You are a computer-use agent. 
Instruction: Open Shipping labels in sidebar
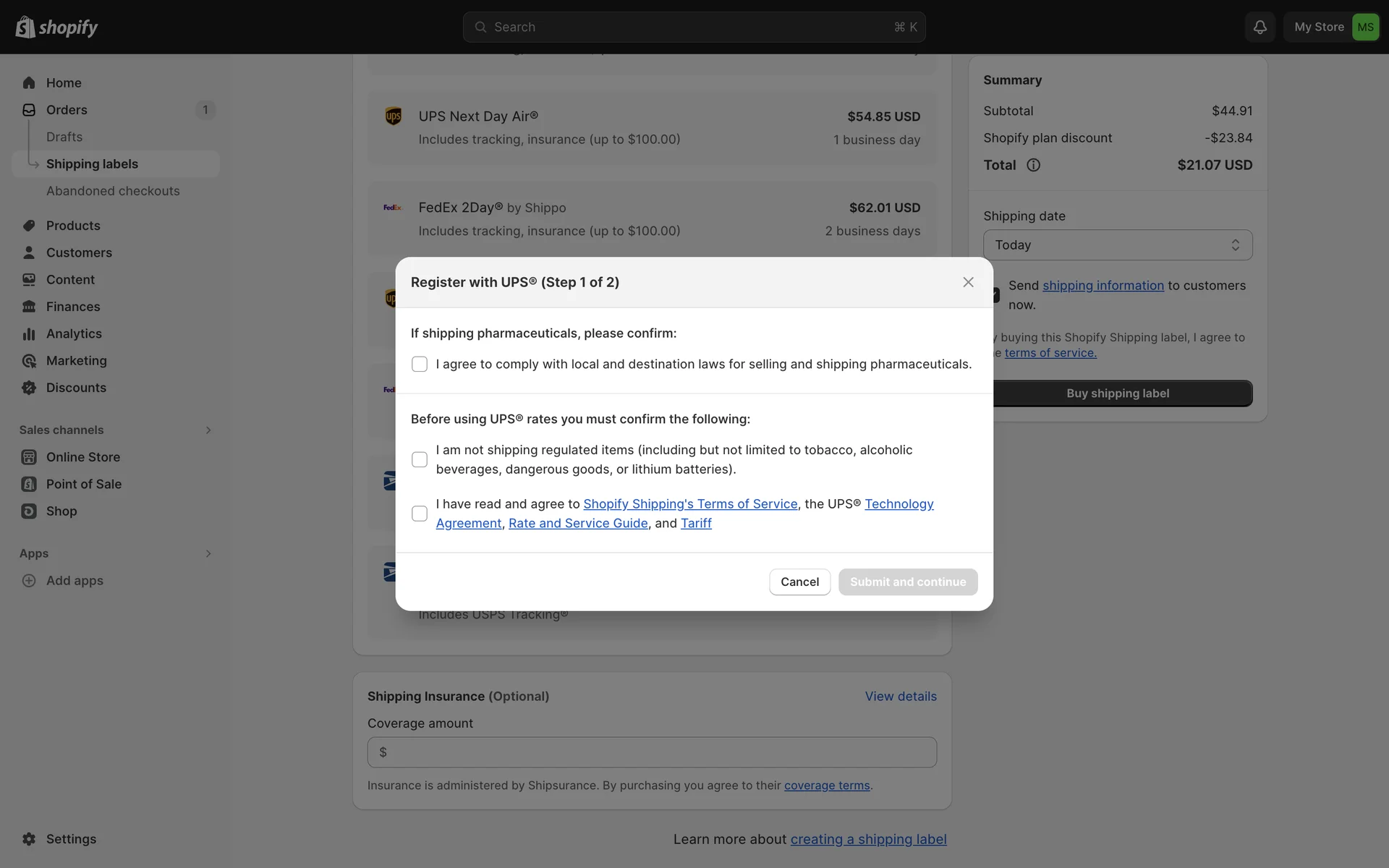[x=92, y=164]
